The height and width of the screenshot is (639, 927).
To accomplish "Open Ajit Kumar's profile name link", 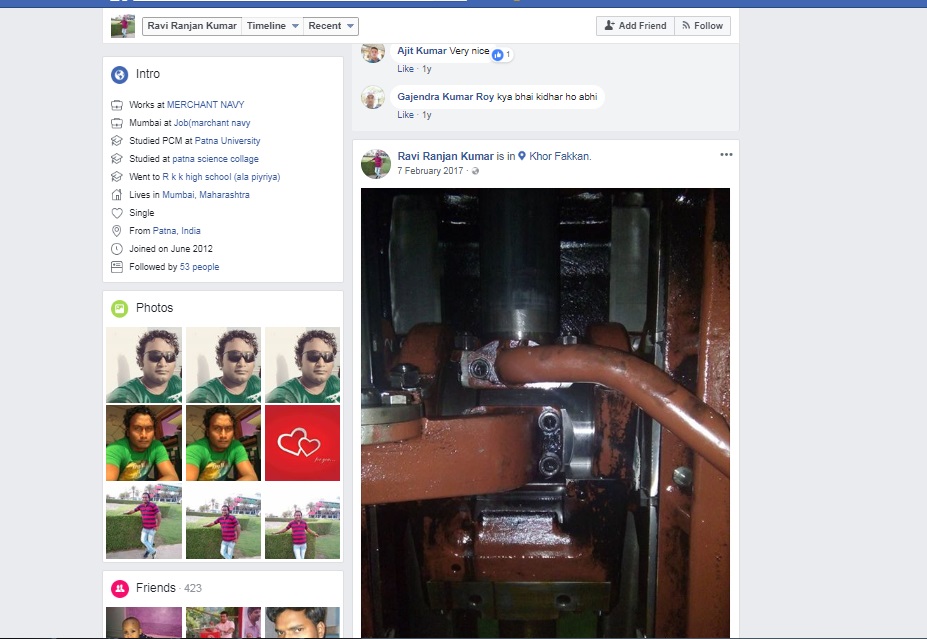I will point(422,51).
